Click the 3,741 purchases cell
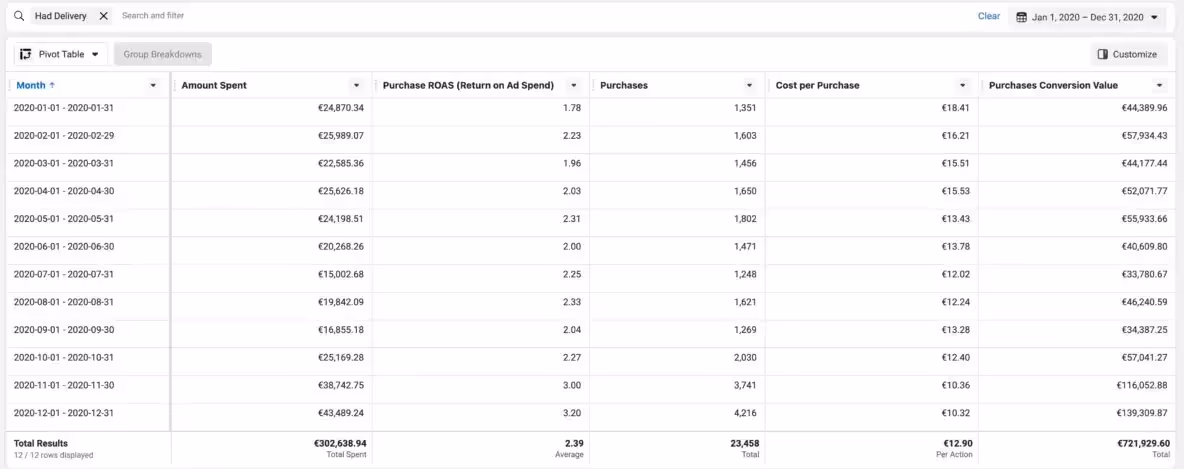 click(745, 385)
